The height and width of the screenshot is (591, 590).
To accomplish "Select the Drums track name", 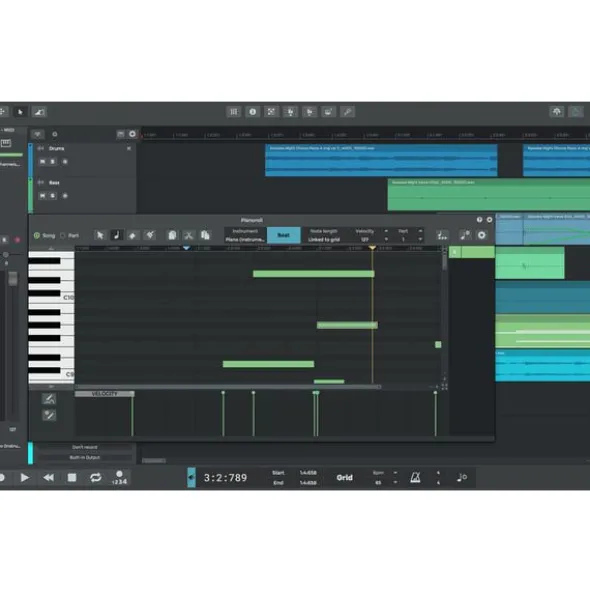I will pos(56,149).
